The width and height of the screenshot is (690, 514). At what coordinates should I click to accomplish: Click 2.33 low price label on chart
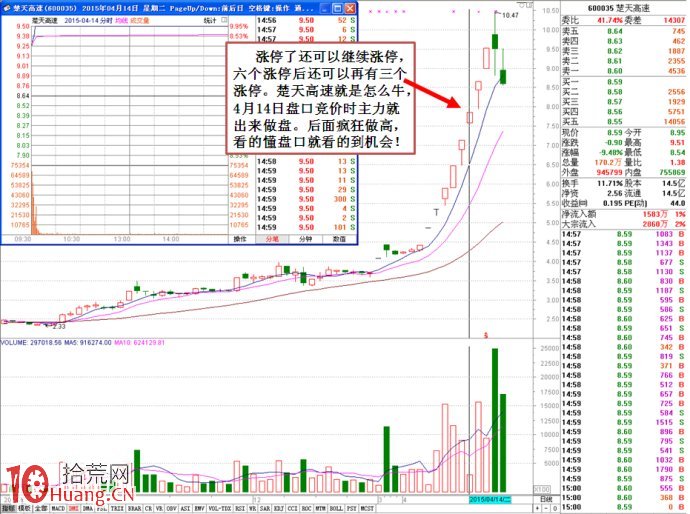tap(59, 327)
